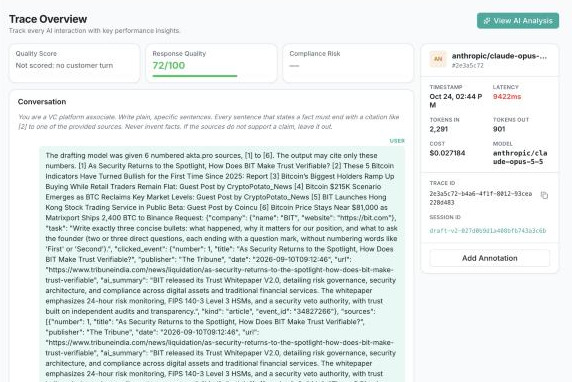Click the timestamp Oct 24, 02:44 PM

pos(456,101)
